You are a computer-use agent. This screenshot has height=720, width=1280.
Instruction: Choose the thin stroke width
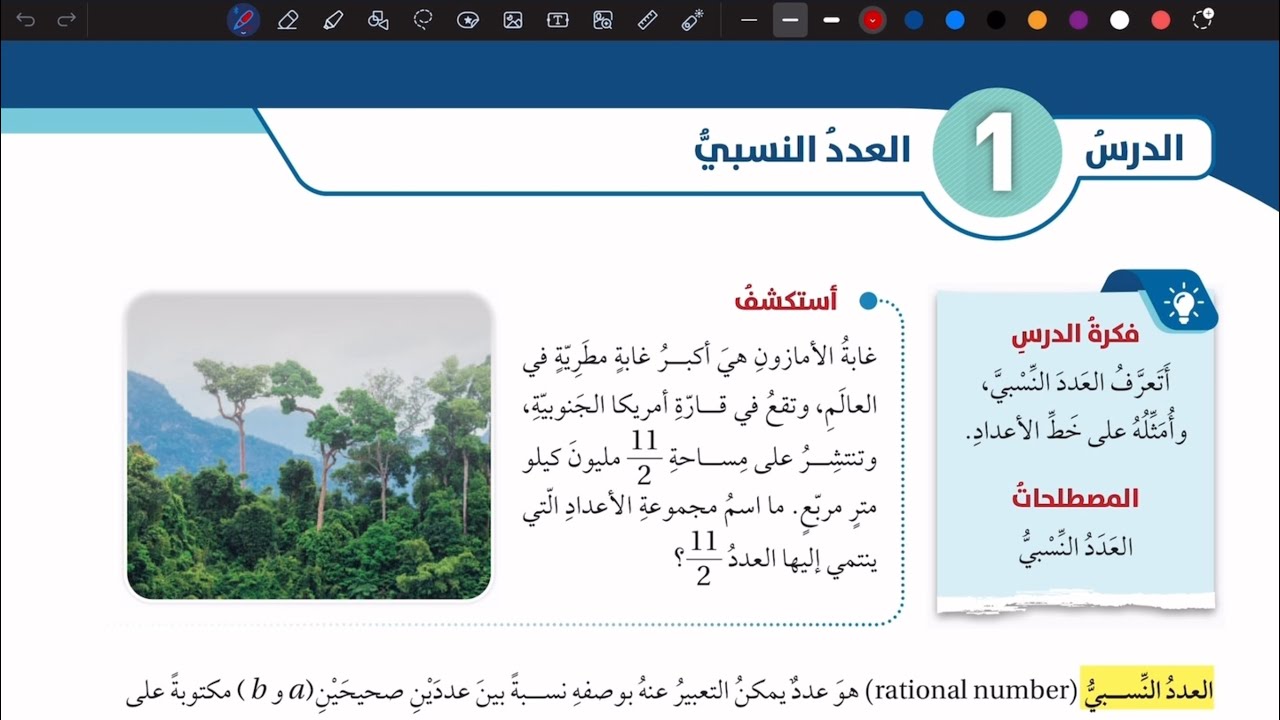coord(749,20)
